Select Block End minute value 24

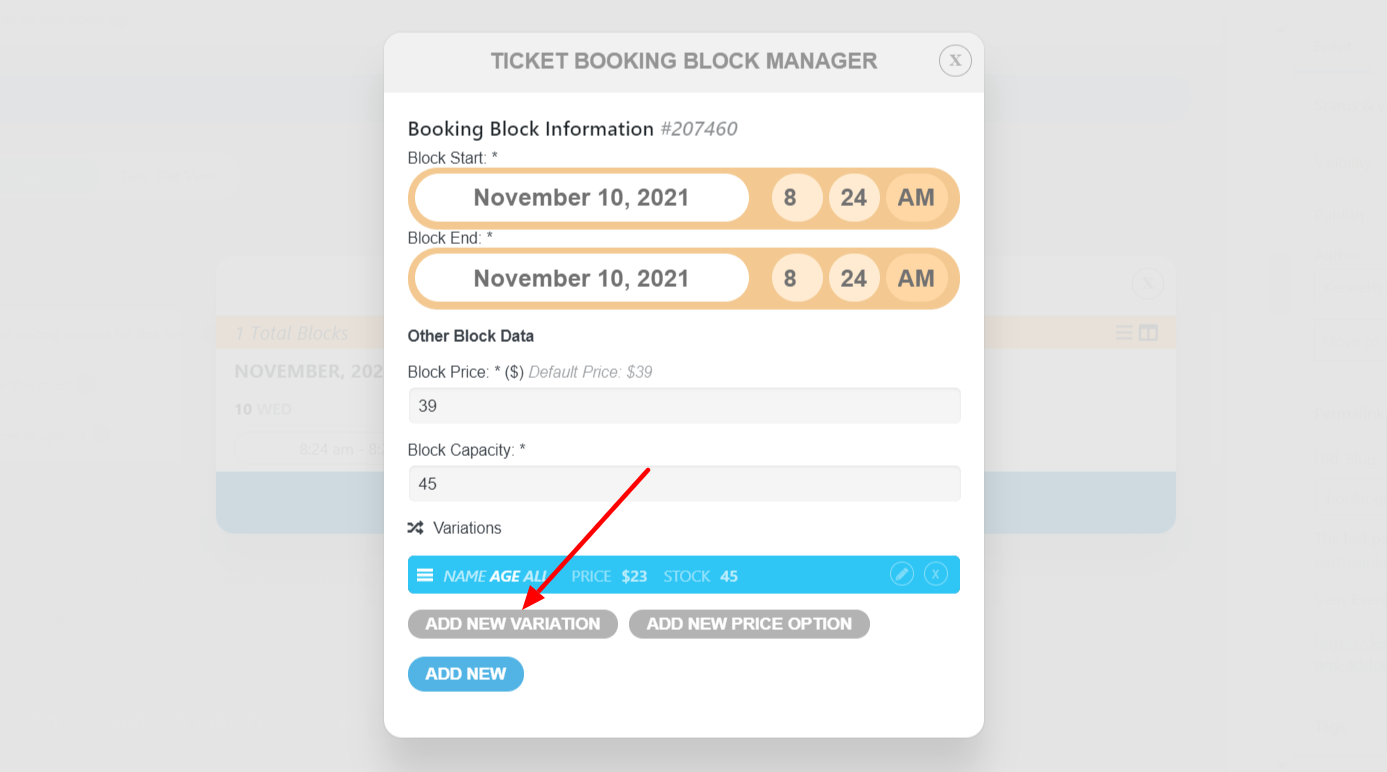click(854, 278)
